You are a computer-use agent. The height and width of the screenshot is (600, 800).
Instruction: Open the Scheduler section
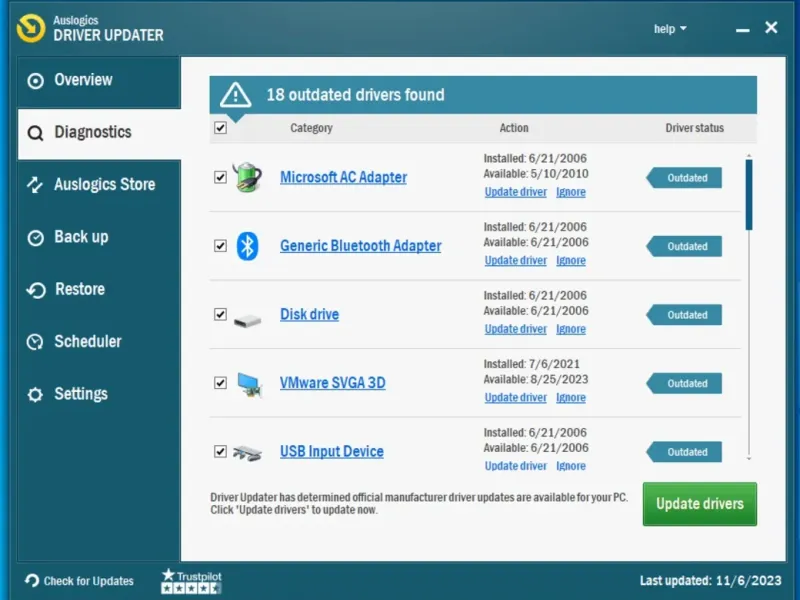click(x=99, y=342)
